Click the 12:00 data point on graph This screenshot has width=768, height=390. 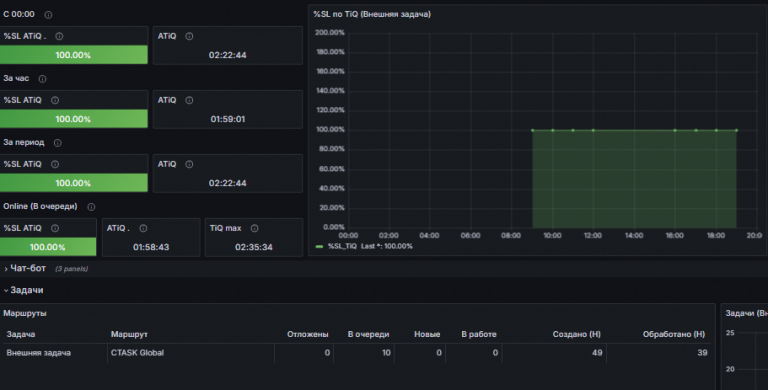(x=593, y=130)
